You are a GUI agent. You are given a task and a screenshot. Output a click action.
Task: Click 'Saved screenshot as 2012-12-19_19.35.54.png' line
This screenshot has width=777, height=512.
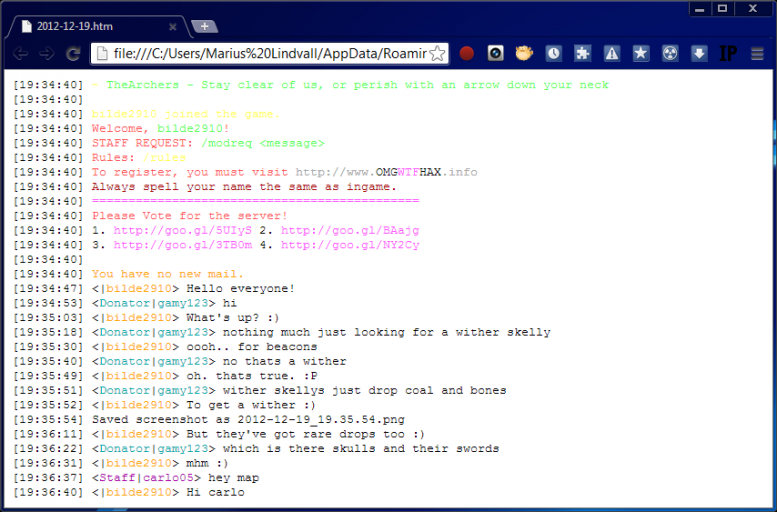tap(248, 420)
